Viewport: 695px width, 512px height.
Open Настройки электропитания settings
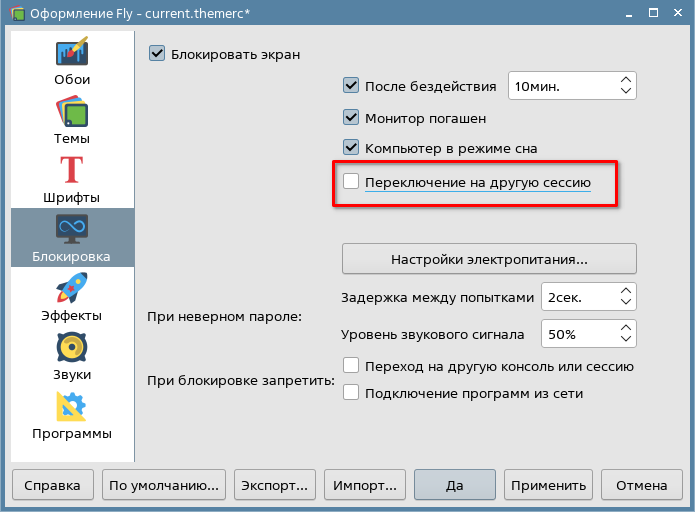tap(489, 259)
